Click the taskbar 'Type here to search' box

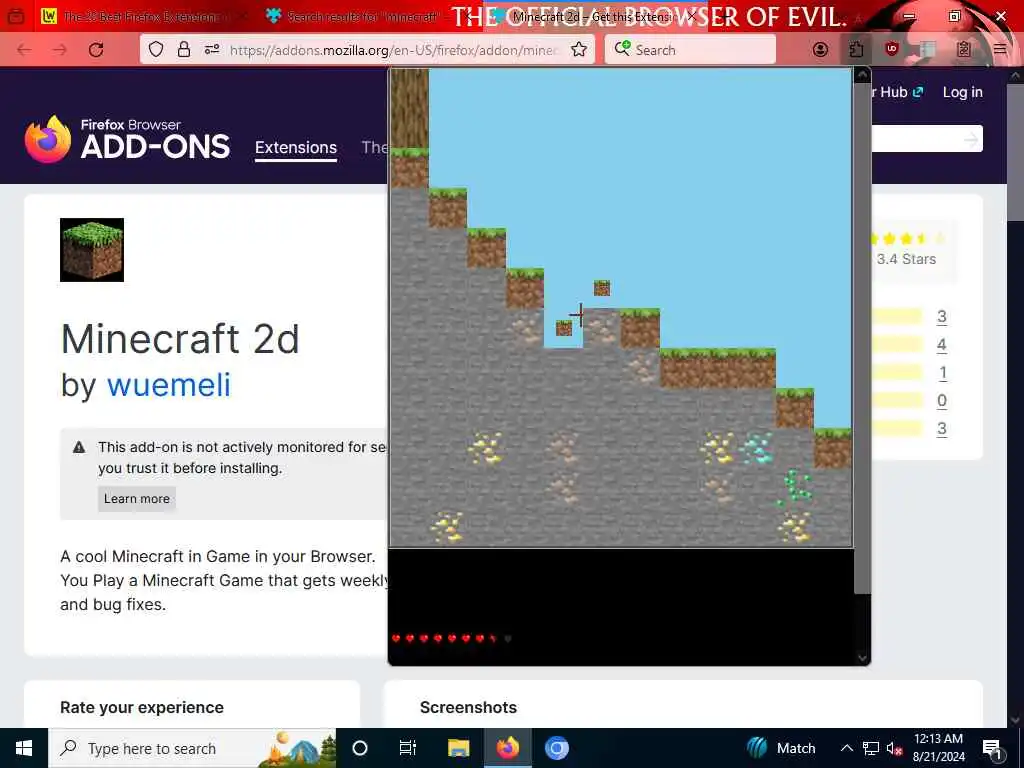[x=193, y=748]
